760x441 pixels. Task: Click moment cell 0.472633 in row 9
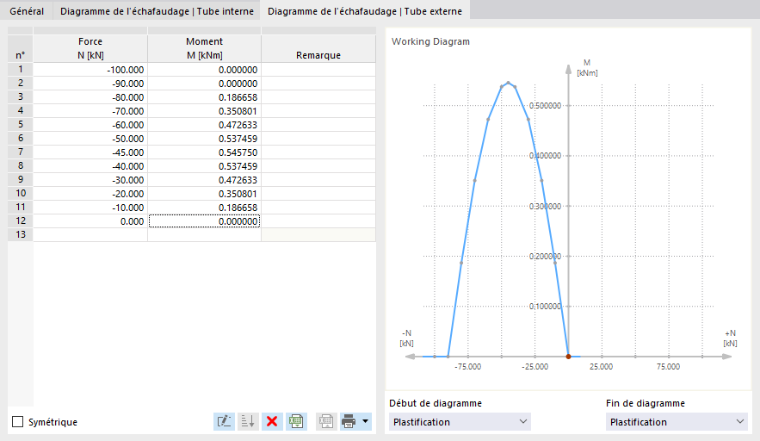pyautogui.click(x=204, y=180)
